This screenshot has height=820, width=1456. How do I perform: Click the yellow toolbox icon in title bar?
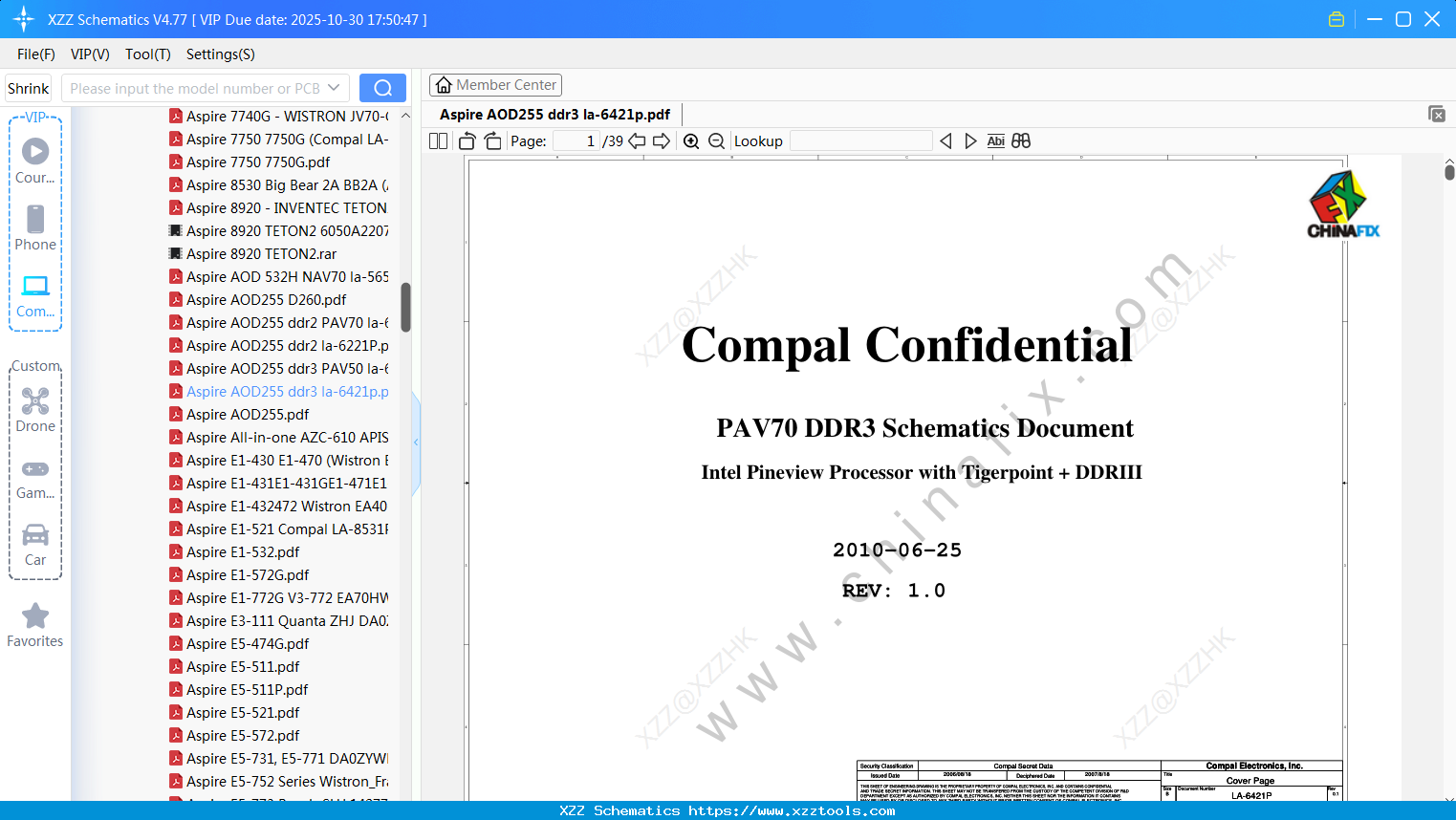tap(1336, 19)
